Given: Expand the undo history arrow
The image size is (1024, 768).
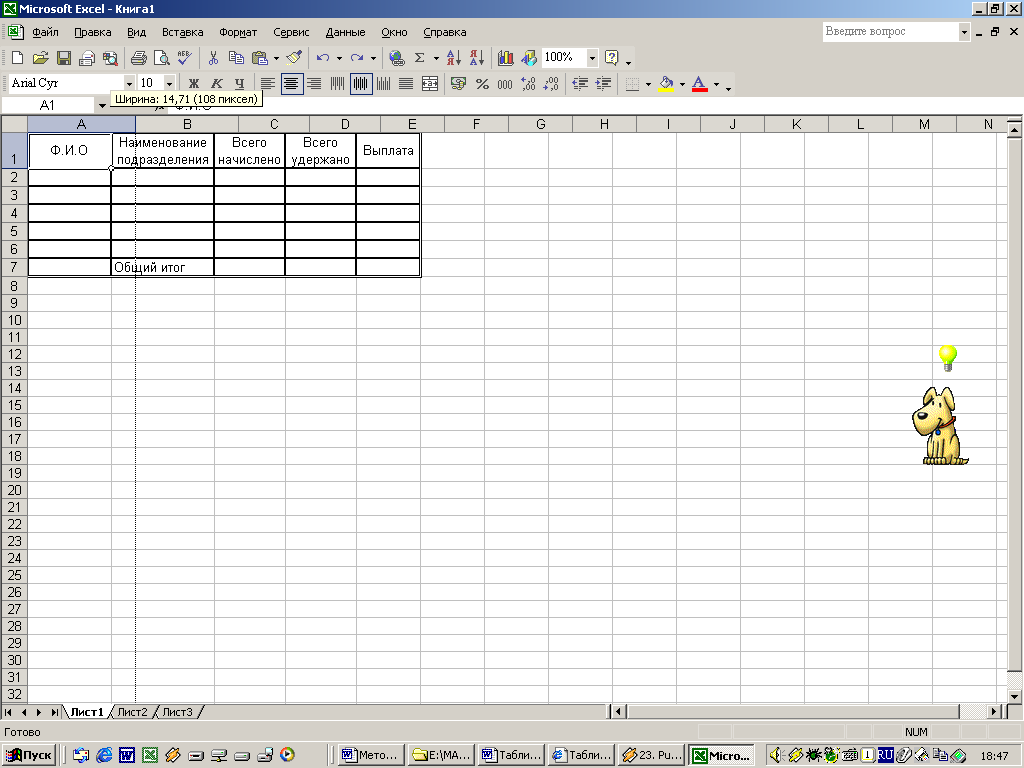Looking at the screenshot, I should 339,58.
